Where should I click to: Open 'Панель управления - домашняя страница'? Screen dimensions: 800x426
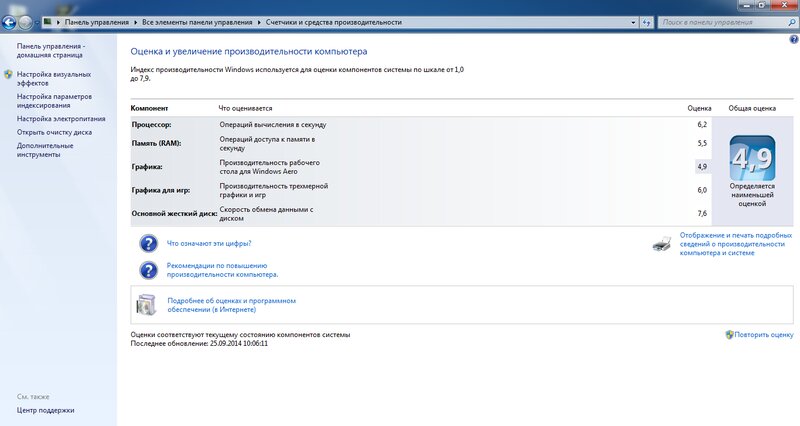pos(51,51)
